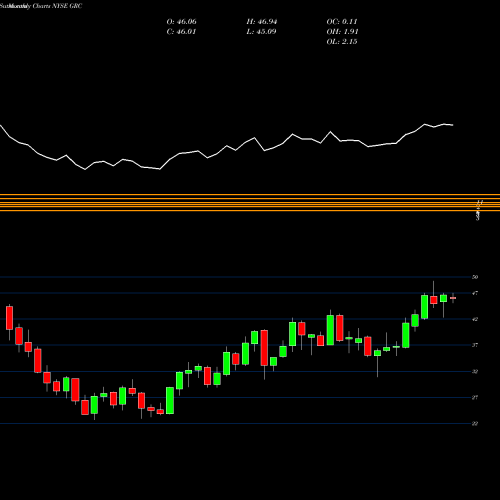
Task: Click the 'OH: 1.91' reading
Action: pyautogui.click(x=342, y=32)
